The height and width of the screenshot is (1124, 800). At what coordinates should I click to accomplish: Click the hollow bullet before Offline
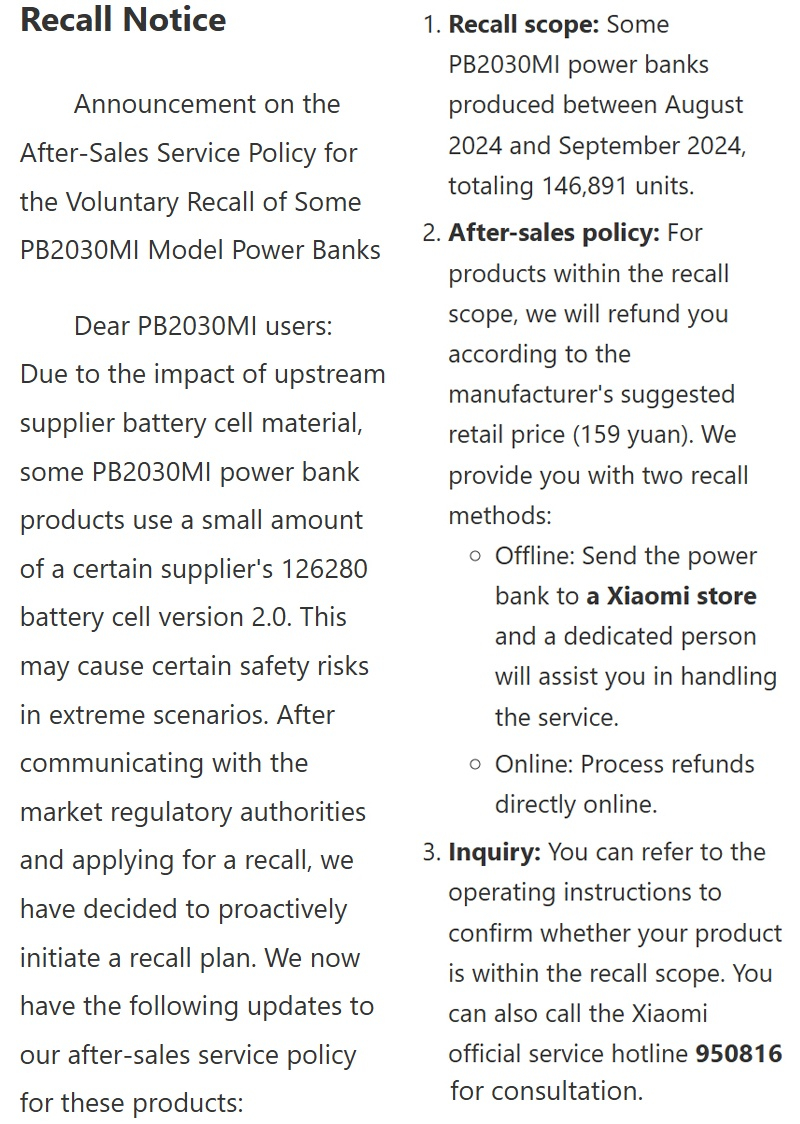click(x=475, y=556)
